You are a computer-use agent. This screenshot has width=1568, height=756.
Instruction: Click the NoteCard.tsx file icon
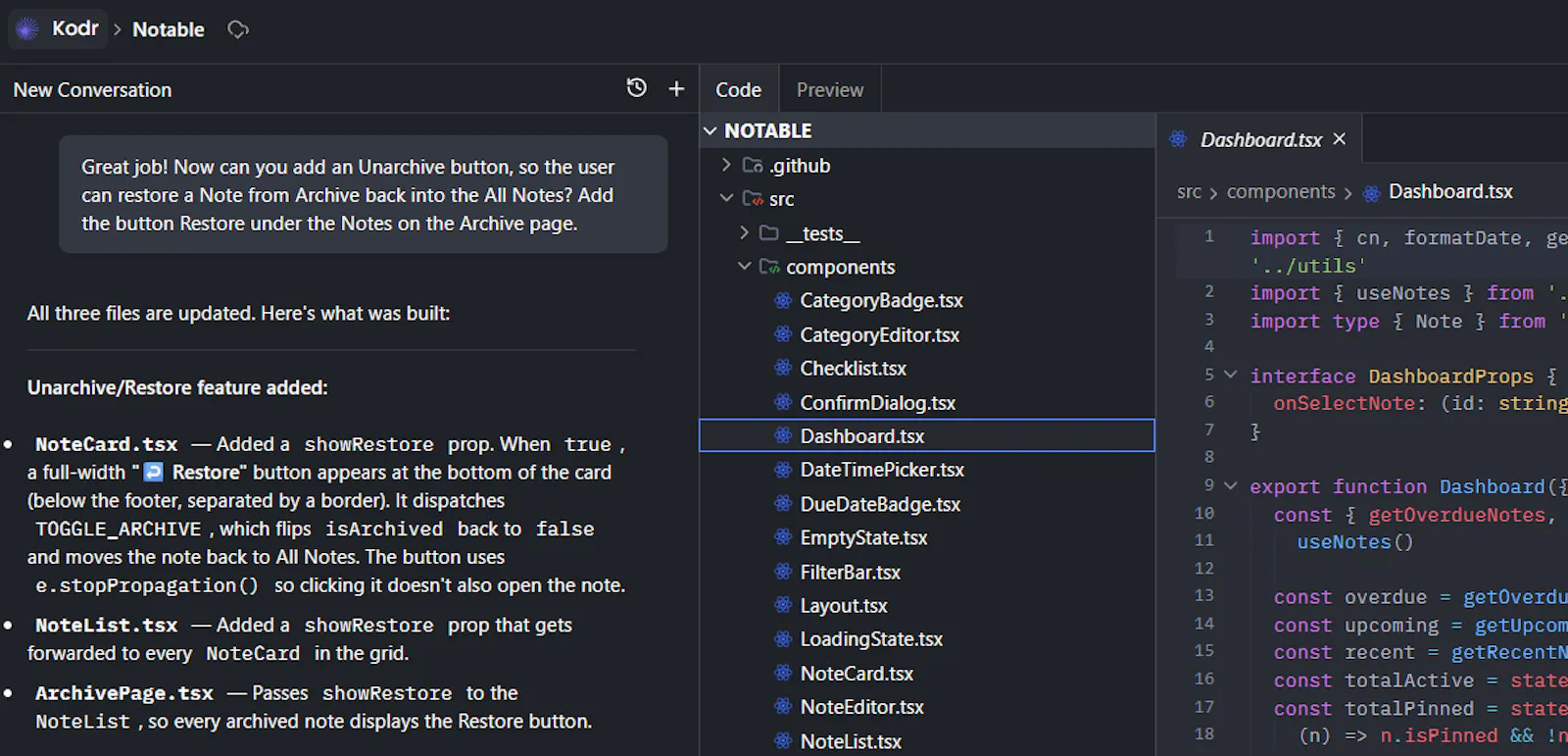[783, 673]
